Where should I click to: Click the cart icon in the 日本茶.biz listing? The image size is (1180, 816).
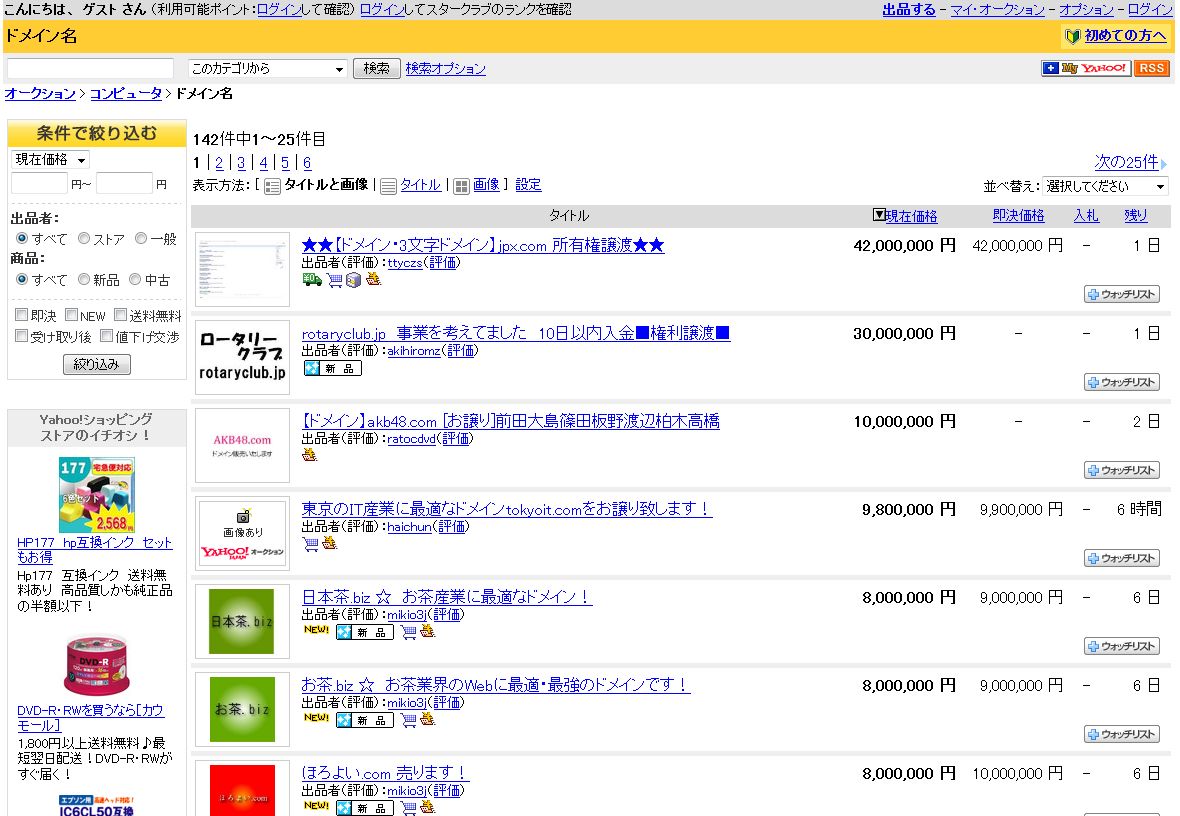(x=408, y=632)
